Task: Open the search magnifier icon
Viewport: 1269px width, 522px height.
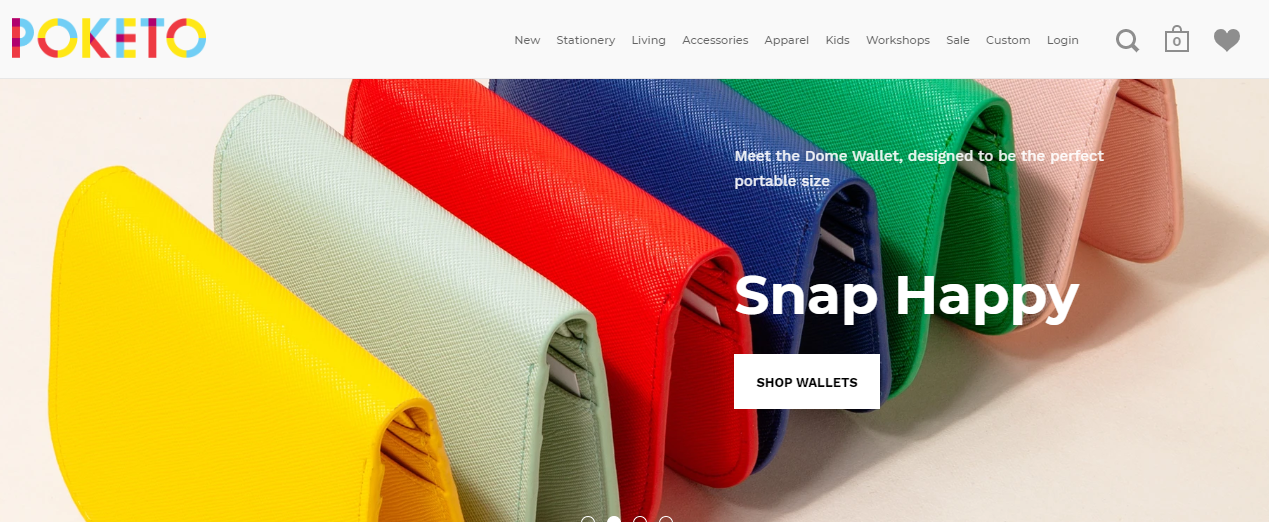Action: (1127, 41)
